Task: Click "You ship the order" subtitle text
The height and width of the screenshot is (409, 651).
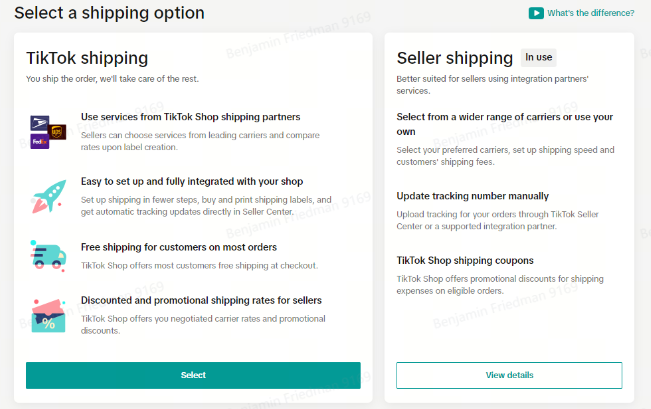Action: [x=112, y=79]
